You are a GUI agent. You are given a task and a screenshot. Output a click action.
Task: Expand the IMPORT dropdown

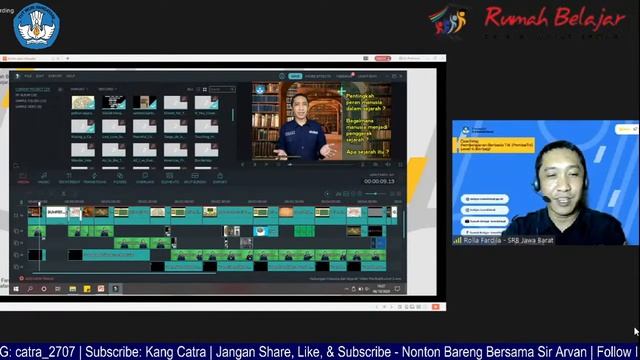point(79,89)
